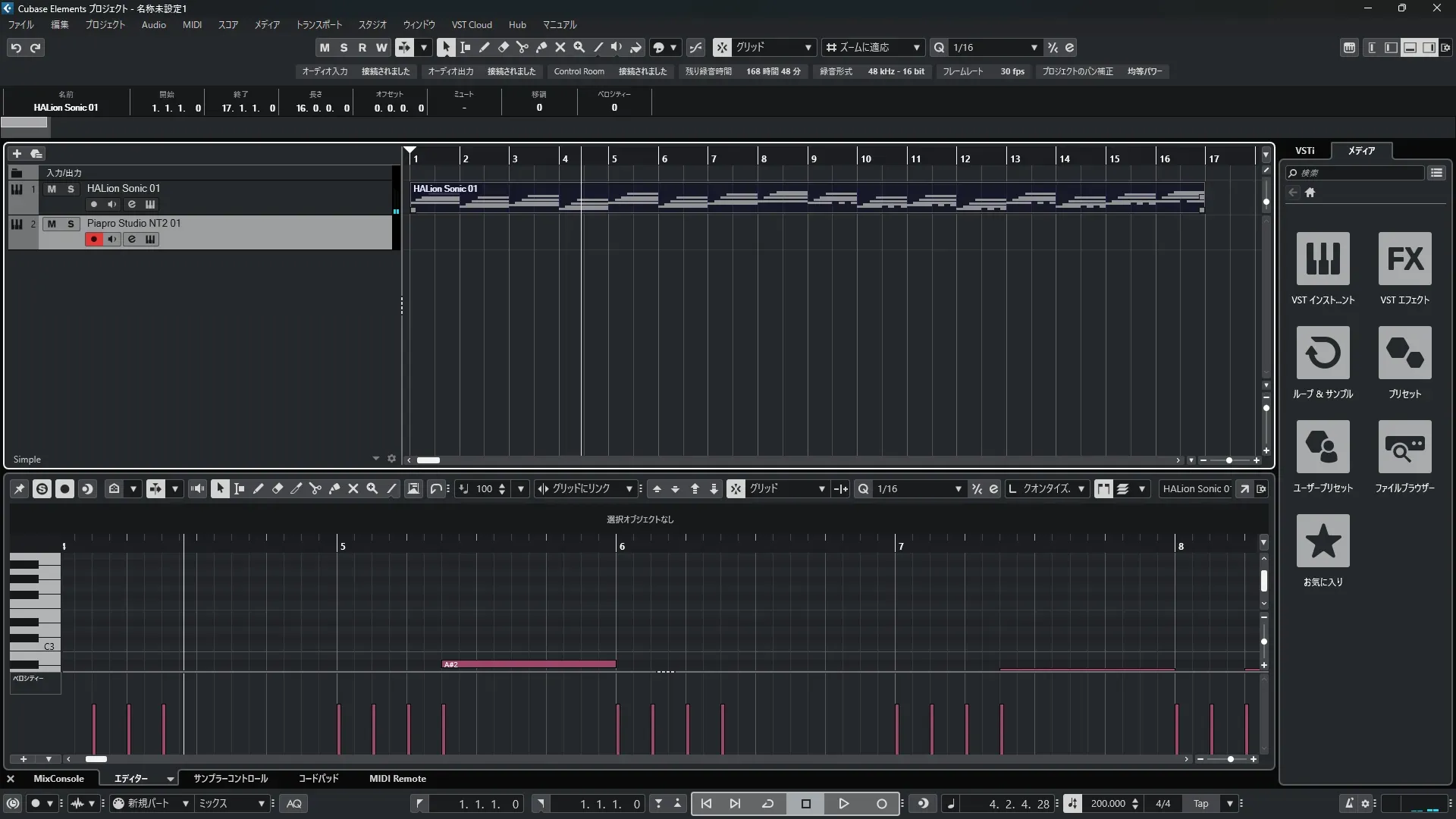
Task: Open VST Instruments tile in media panel
Action: coord(1323,259)
